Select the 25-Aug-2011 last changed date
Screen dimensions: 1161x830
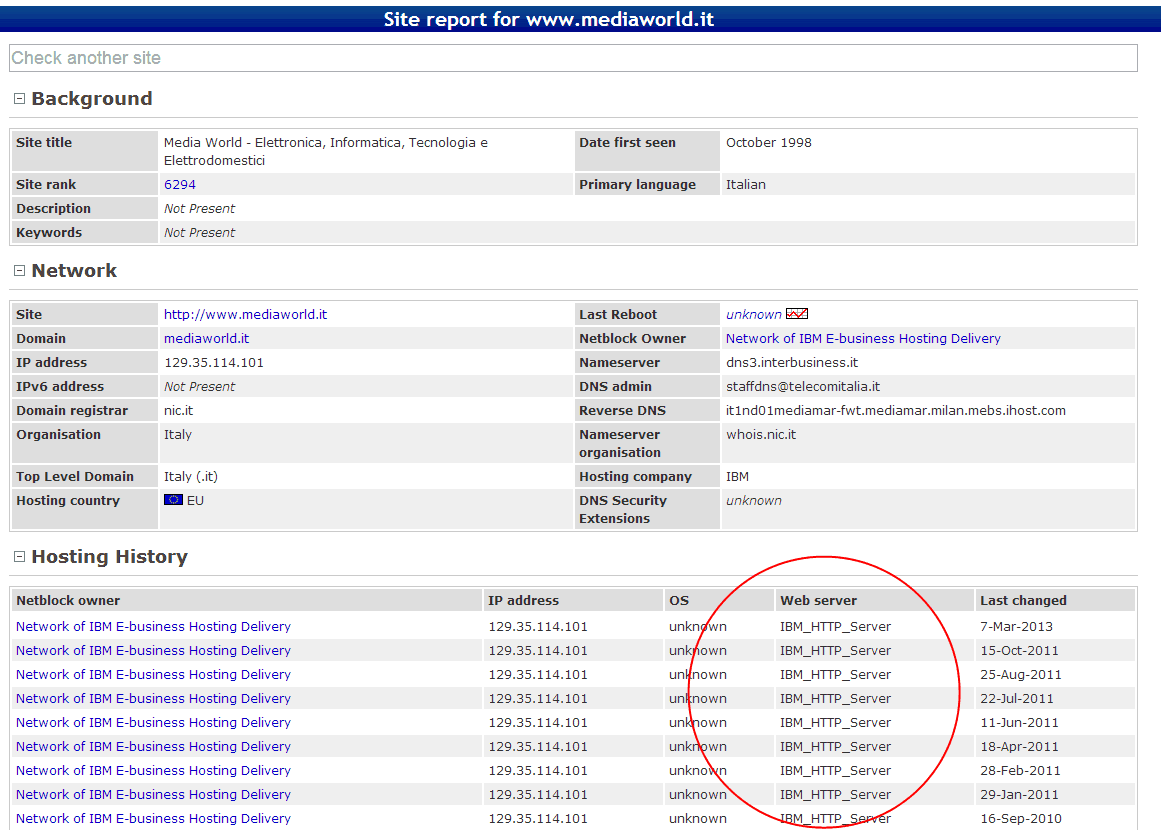pos(1021,675)
